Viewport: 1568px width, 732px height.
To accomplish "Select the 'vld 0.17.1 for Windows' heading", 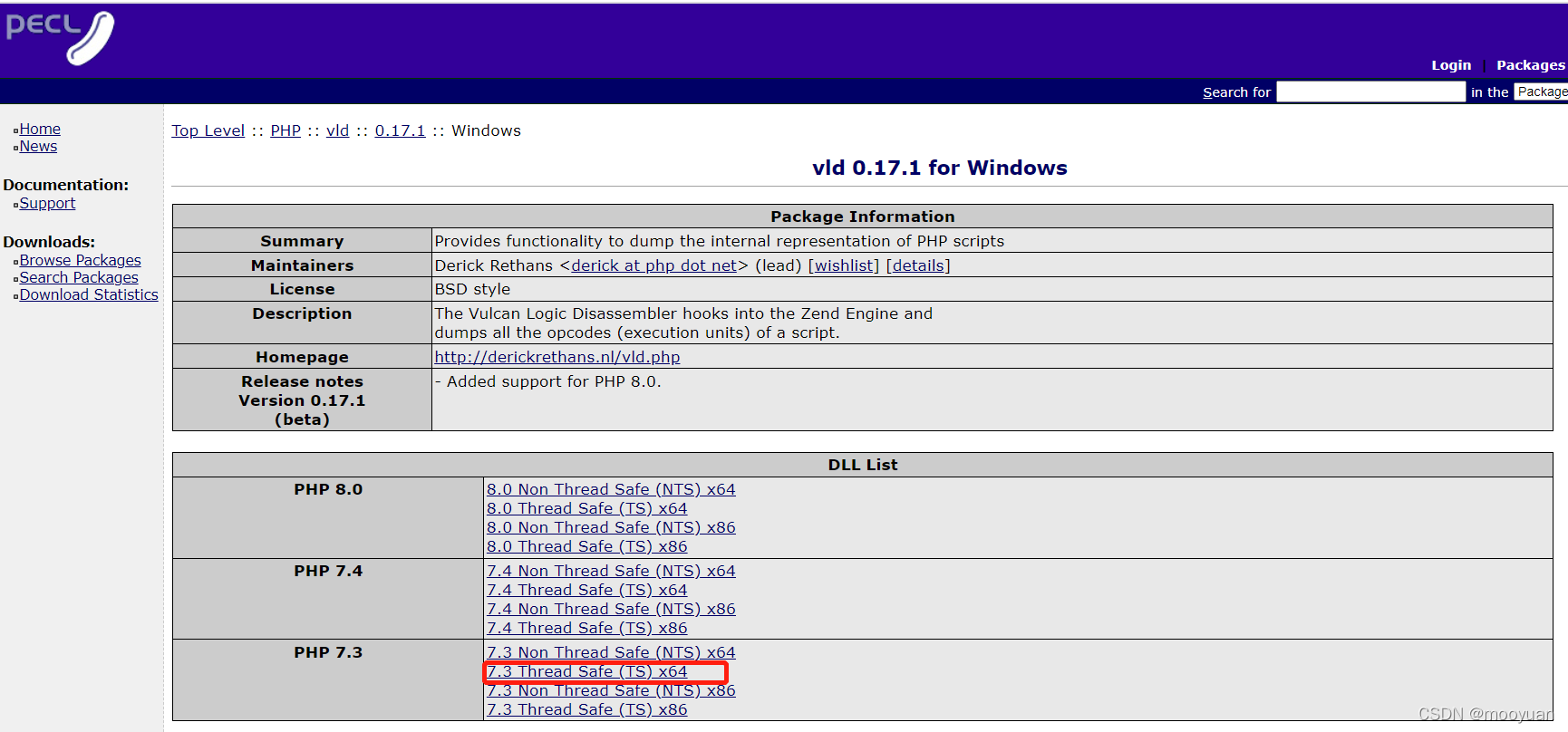I will pyautogui.click(x=940, y=168).
